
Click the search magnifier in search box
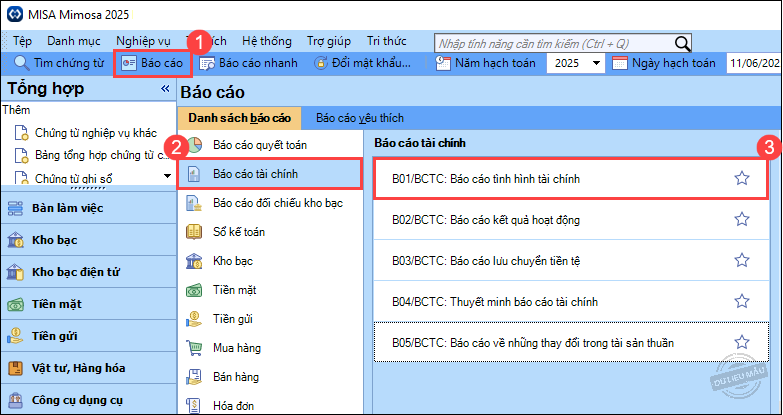683,44
